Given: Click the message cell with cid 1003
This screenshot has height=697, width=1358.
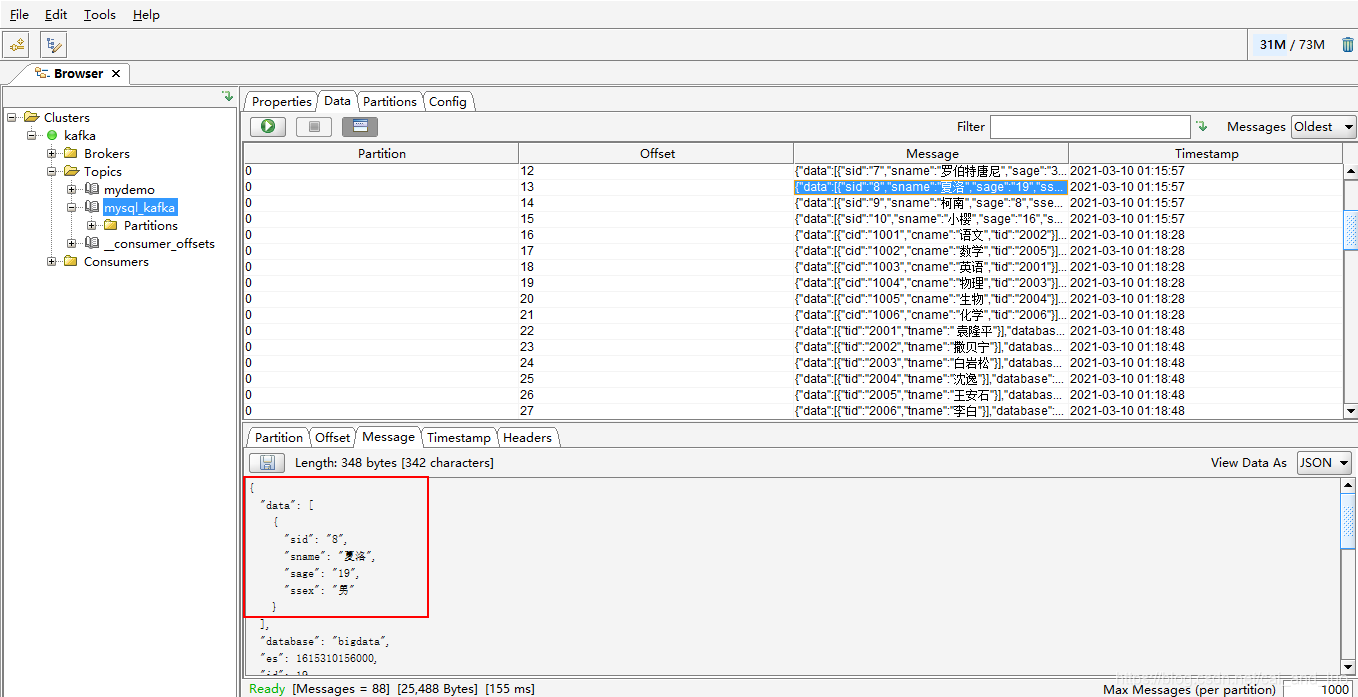Looking at the screenshot, I should coord(931,267).
